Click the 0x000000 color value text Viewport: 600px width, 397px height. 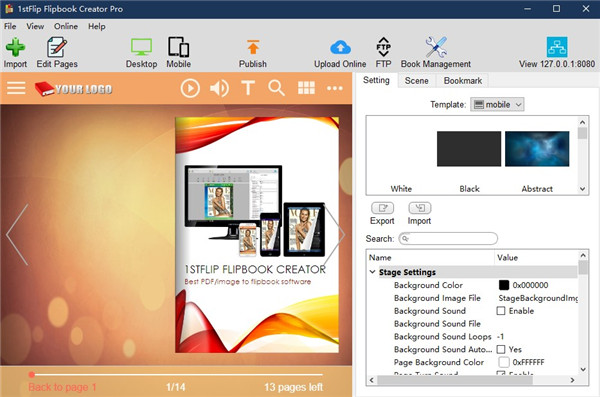(530, 285)
